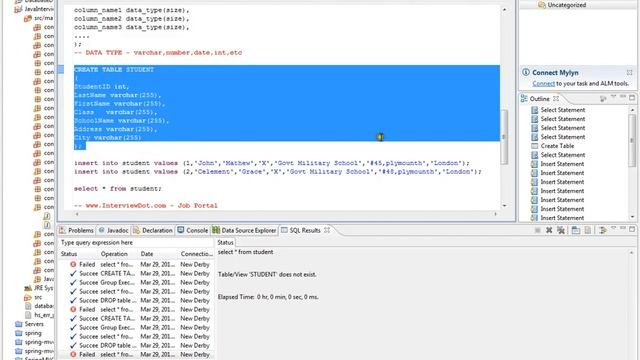
Task: Click the Connect link for Mylyn
Action: [x=543, y=83]
